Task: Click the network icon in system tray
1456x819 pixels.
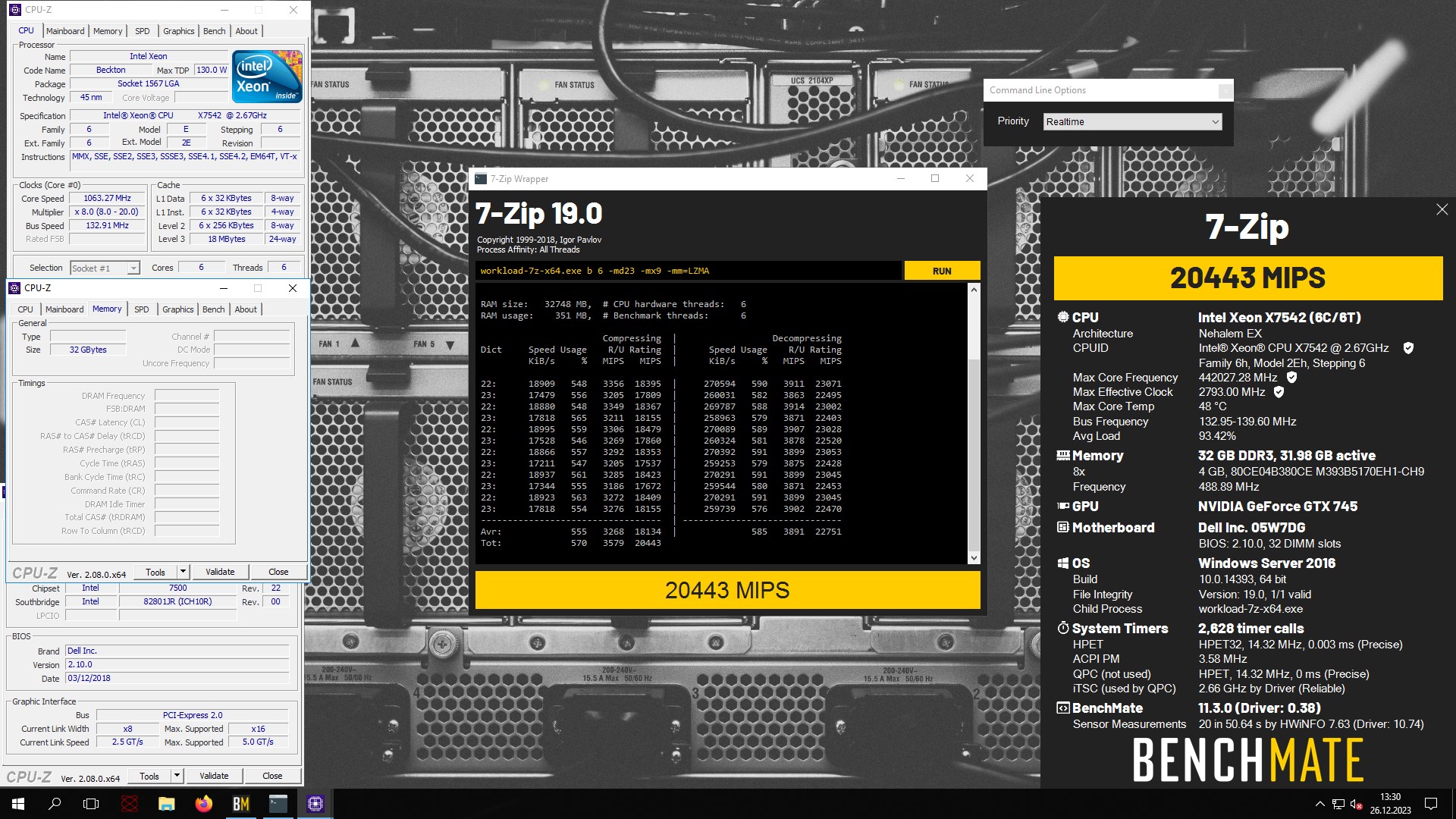Action: (x=1338, y=804)
